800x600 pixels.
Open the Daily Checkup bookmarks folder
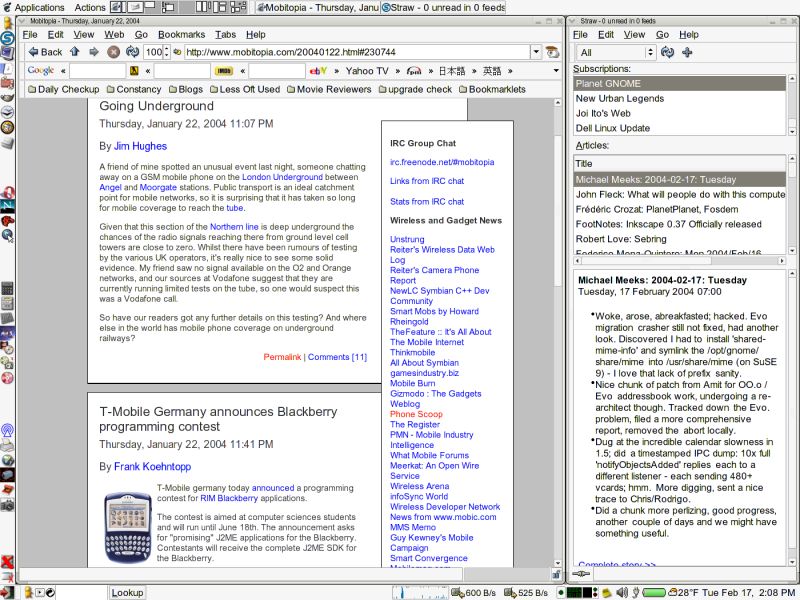[64, 89]
